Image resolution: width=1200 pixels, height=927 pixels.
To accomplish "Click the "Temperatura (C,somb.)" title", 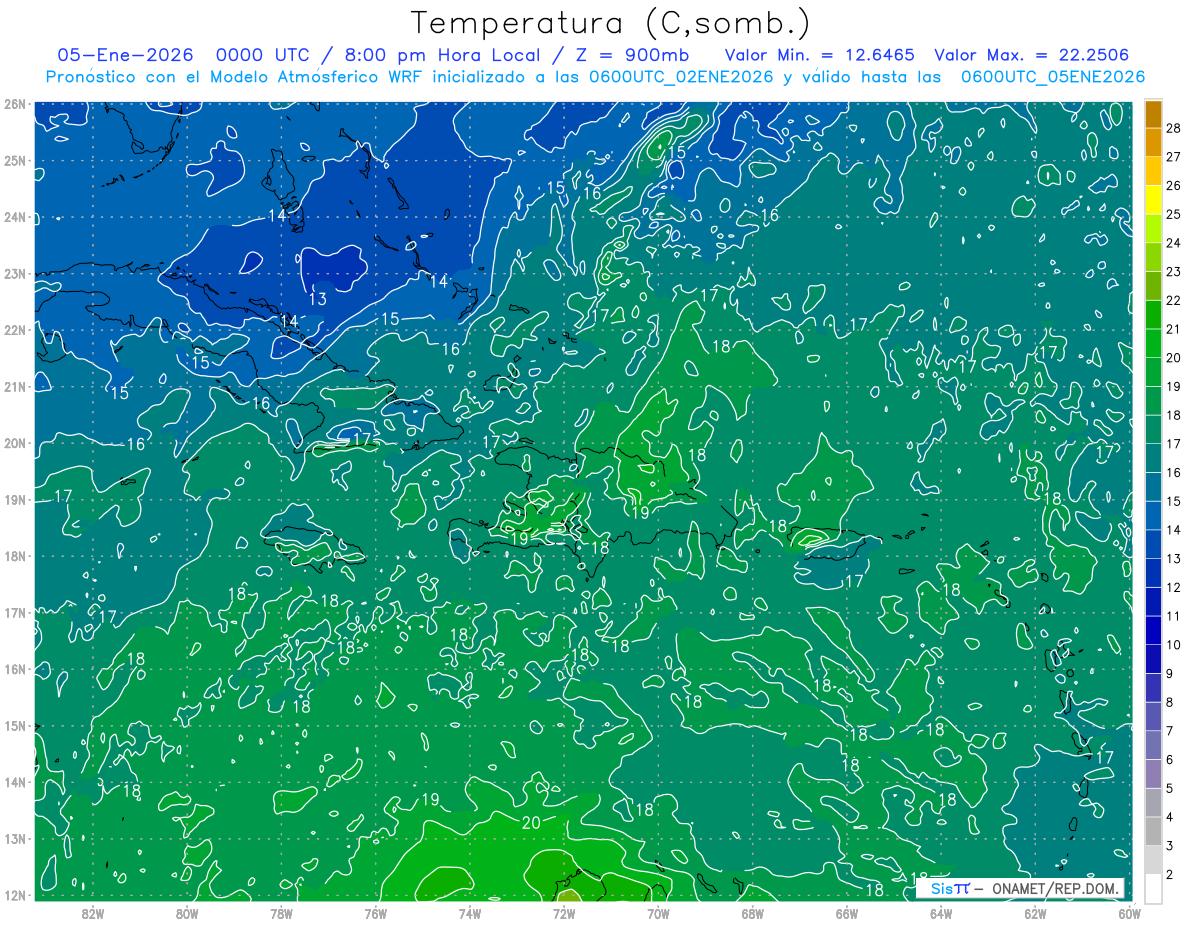I will click(611, 23).
